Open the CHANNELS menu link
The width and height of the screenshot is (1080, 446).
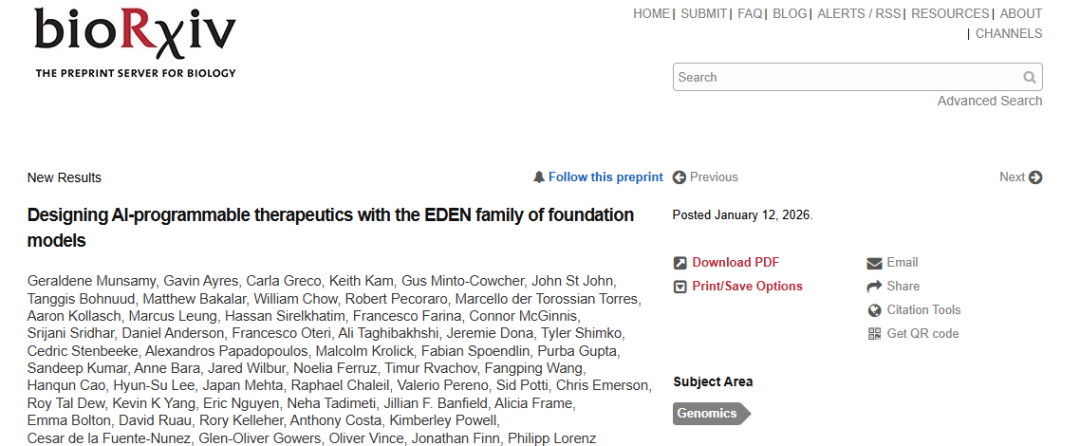(x=1008, y=34)
